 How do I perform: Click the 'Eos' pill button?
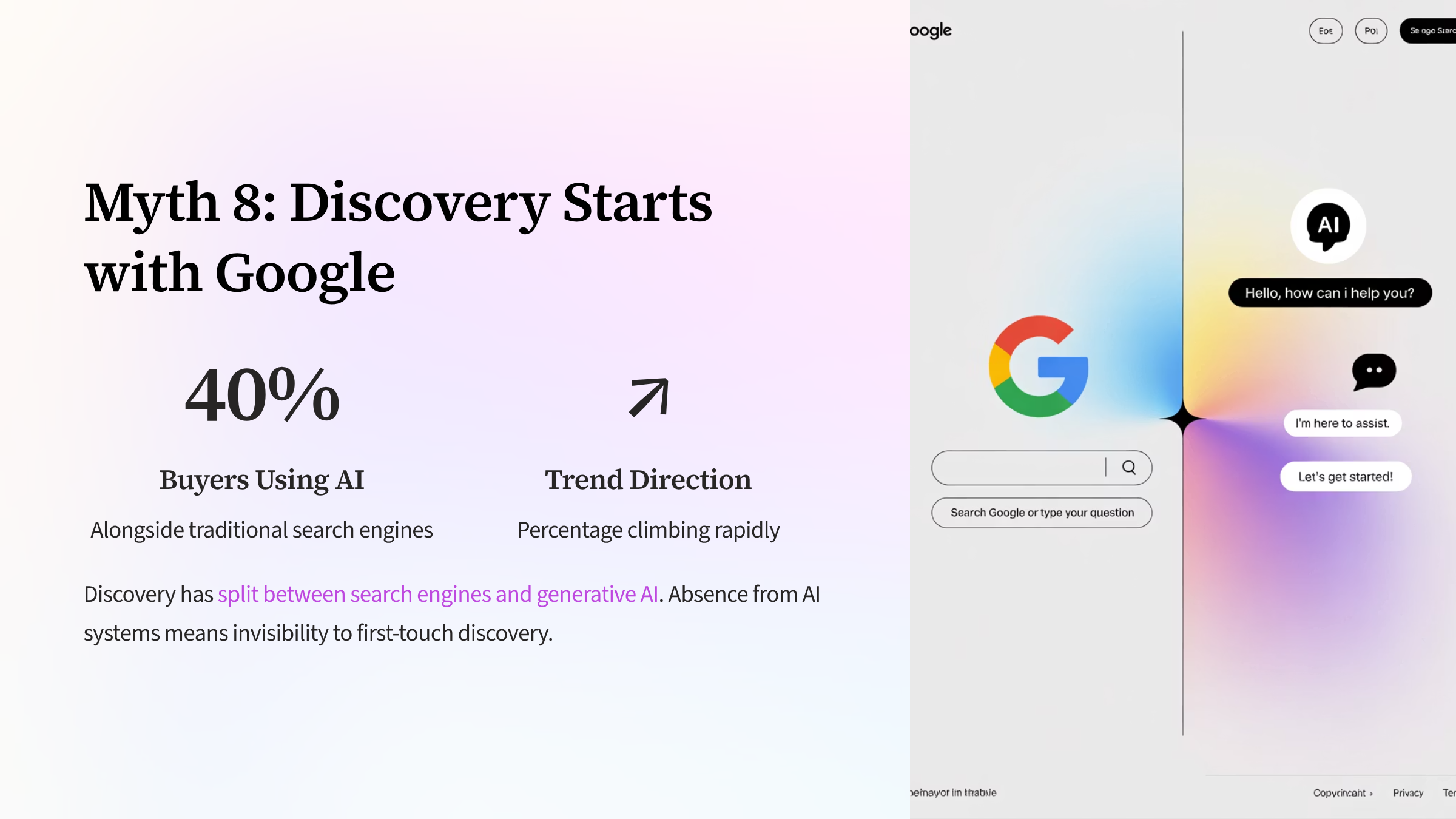click(x=1326, y=31)
